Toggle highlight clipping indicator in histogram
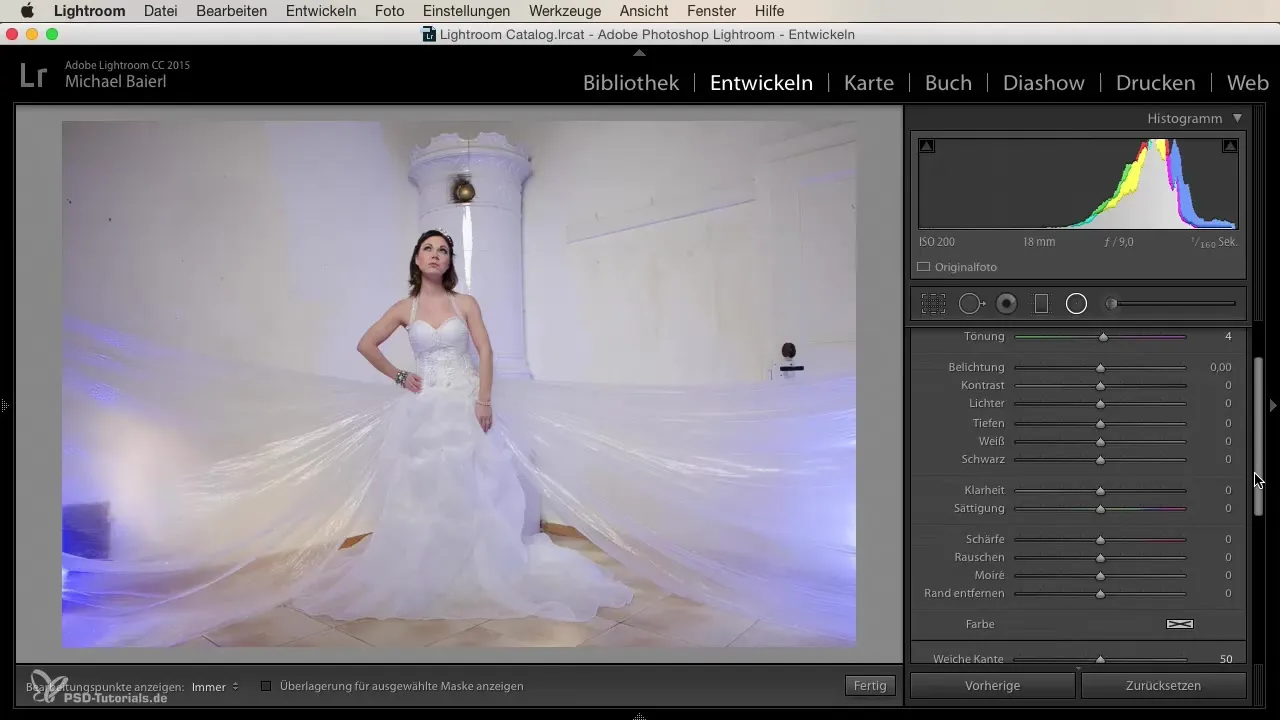This screenshot has height=720, width=1280. coord(1230,146)
